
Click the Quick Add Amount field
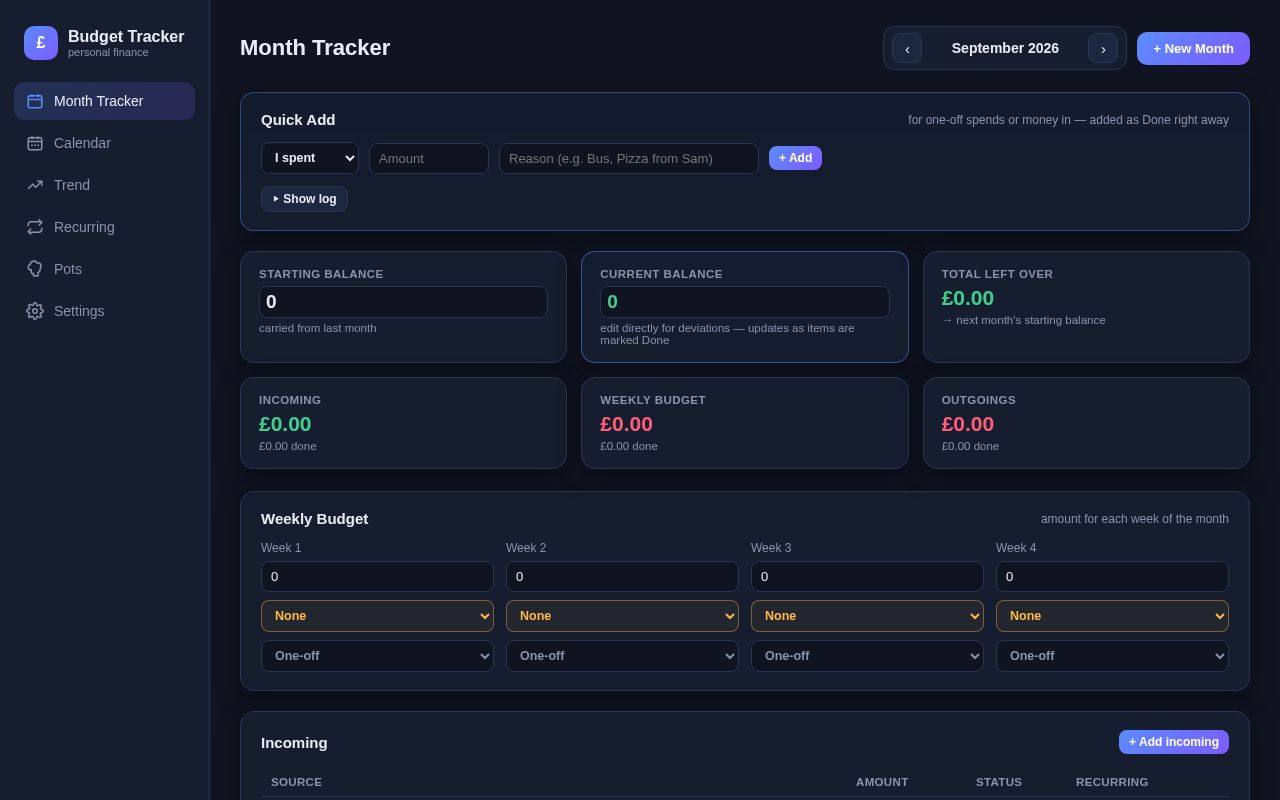coord(429,158)
